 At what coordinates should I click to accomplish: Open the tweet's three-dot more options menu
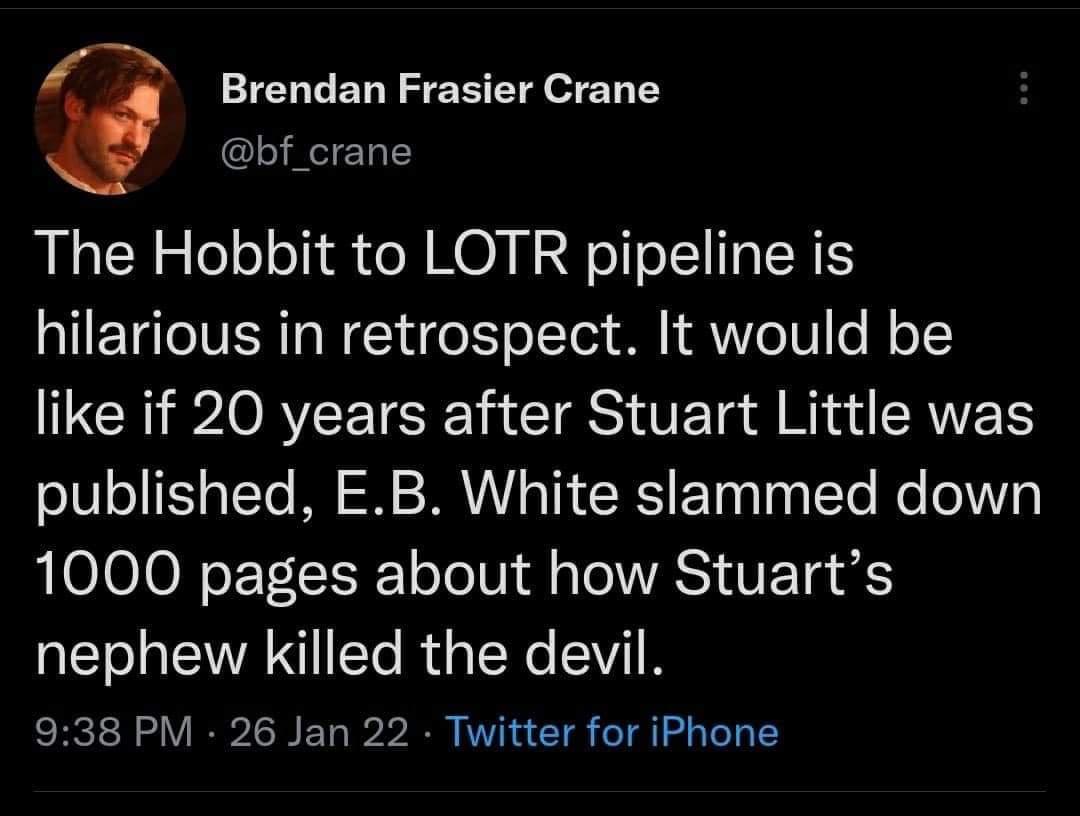[x=1022, y=90]
